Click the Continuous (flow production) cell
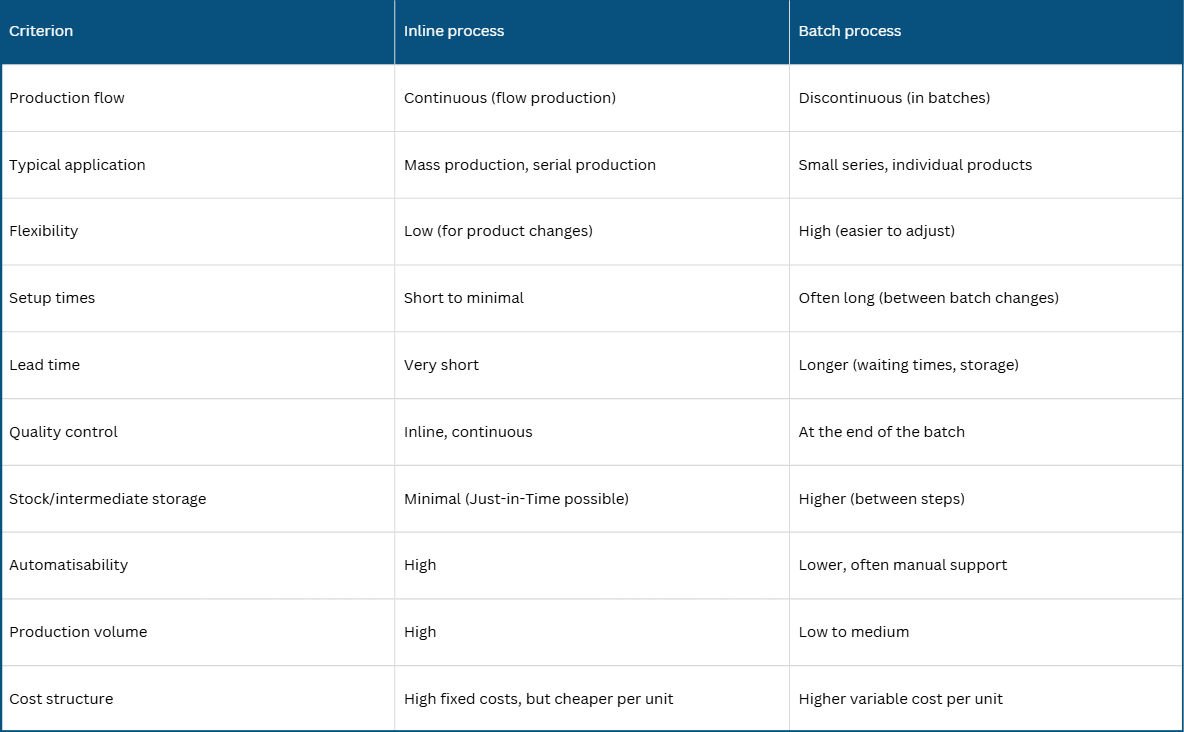The image size is (1184, 732). click(592, 98)
